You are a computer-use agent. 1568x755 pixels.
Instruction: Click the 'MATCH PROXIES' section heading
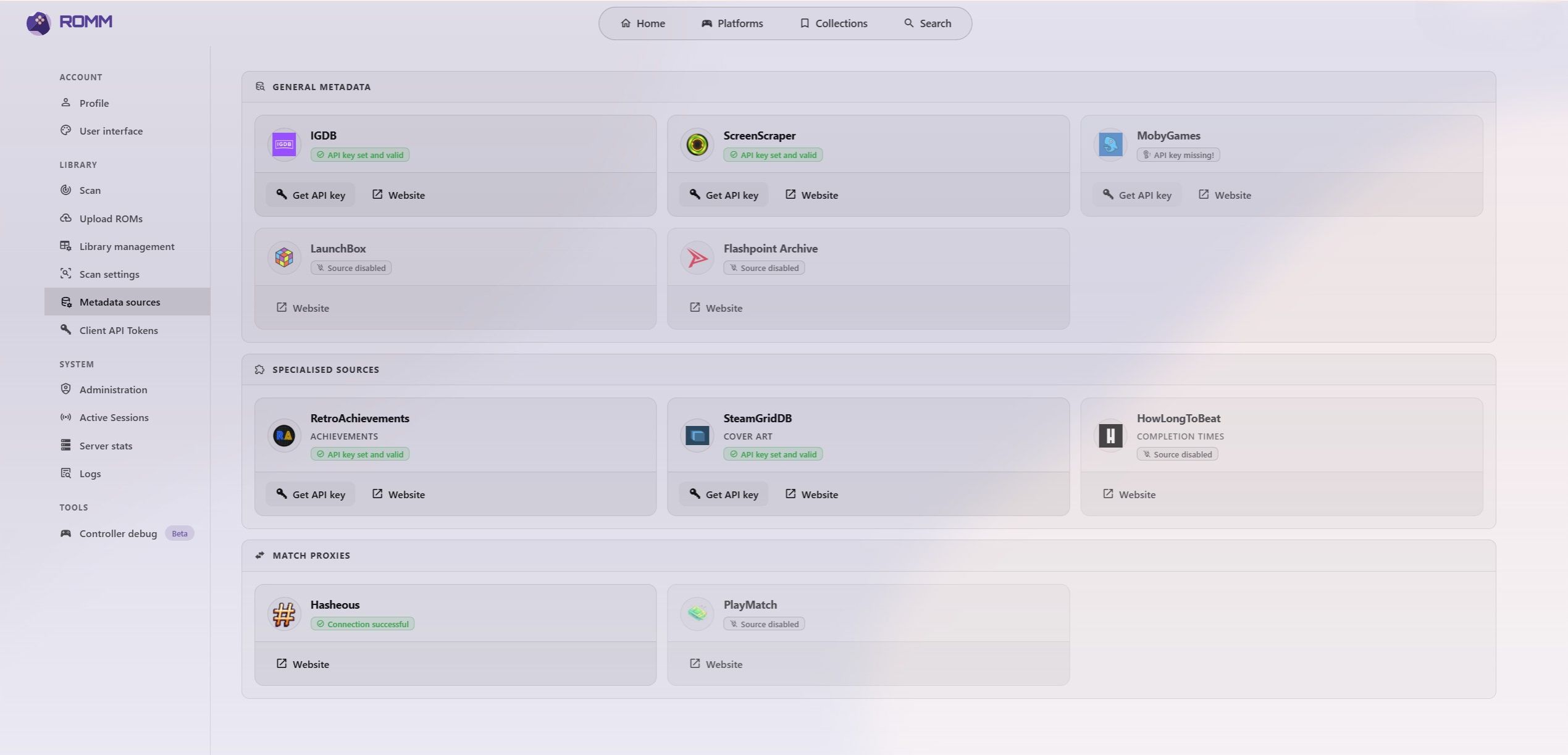311,556
